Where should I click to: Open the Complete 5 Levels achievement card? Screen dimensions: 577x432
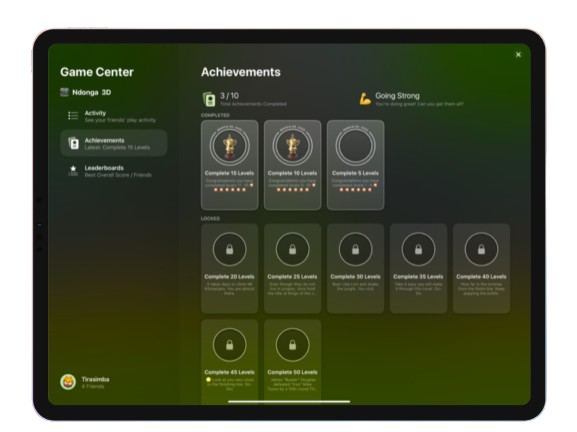tap(355, 165)
